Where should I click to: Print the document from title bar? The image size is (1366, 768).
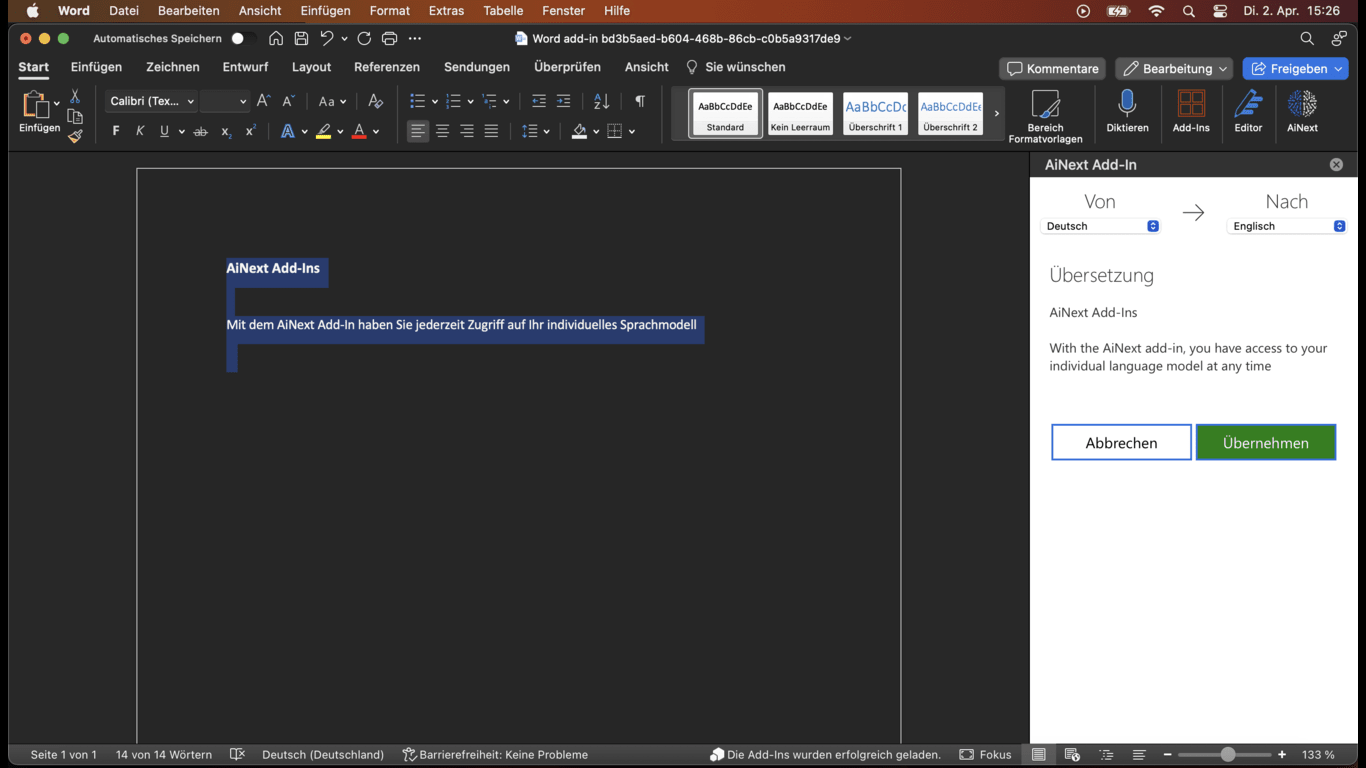click(x=389, y=38)
